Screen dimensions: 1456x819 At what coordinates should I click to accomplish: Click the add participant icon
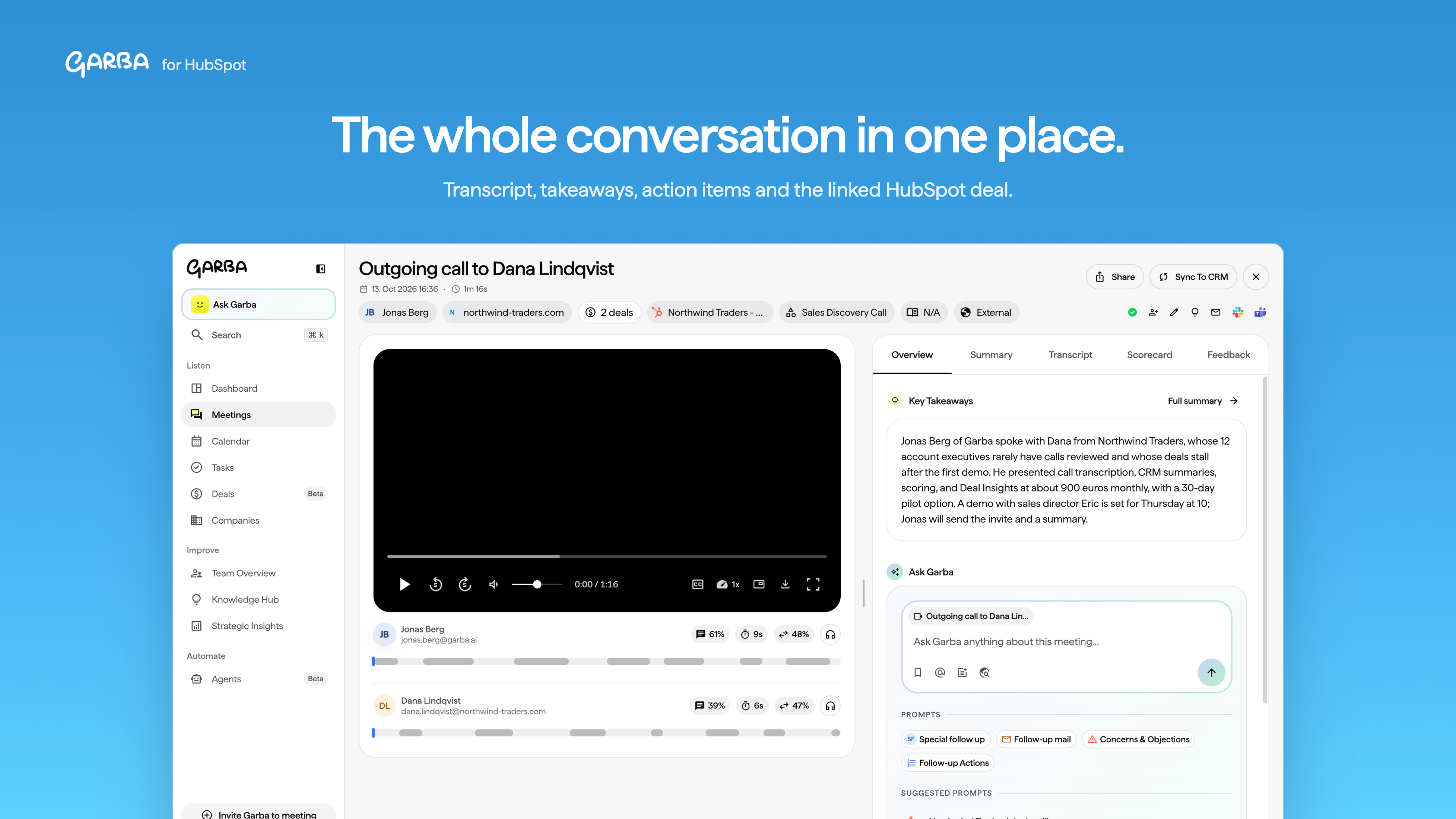coord(1153,312)
